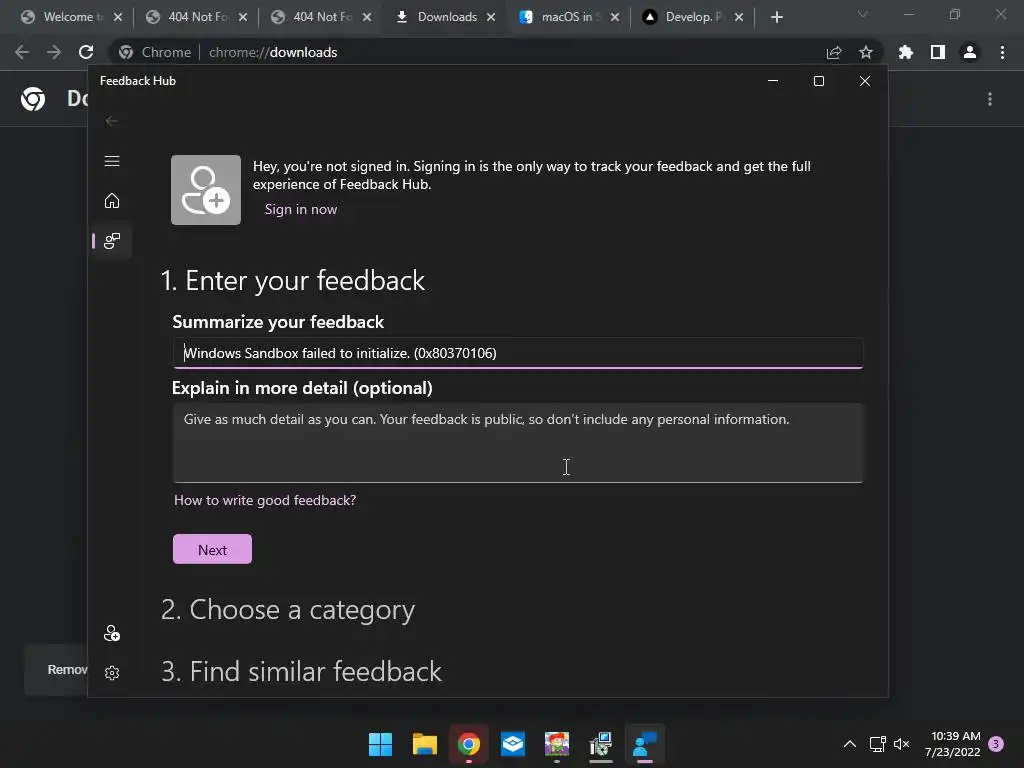1024x768 pixels.
Task: Click the muted volume tray icon
Action: 902,744
